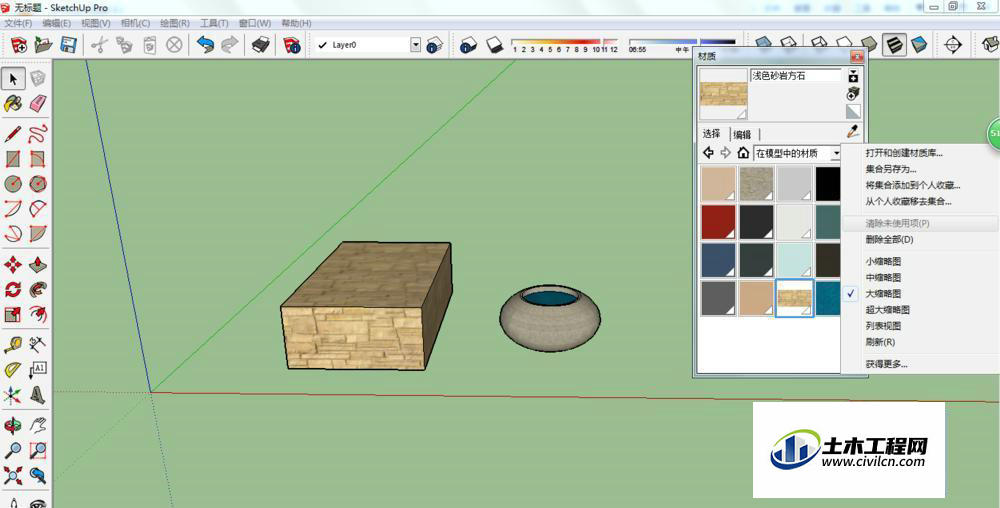Open the 工具(T) menu

pyautogui.click(x=214, y=23)
